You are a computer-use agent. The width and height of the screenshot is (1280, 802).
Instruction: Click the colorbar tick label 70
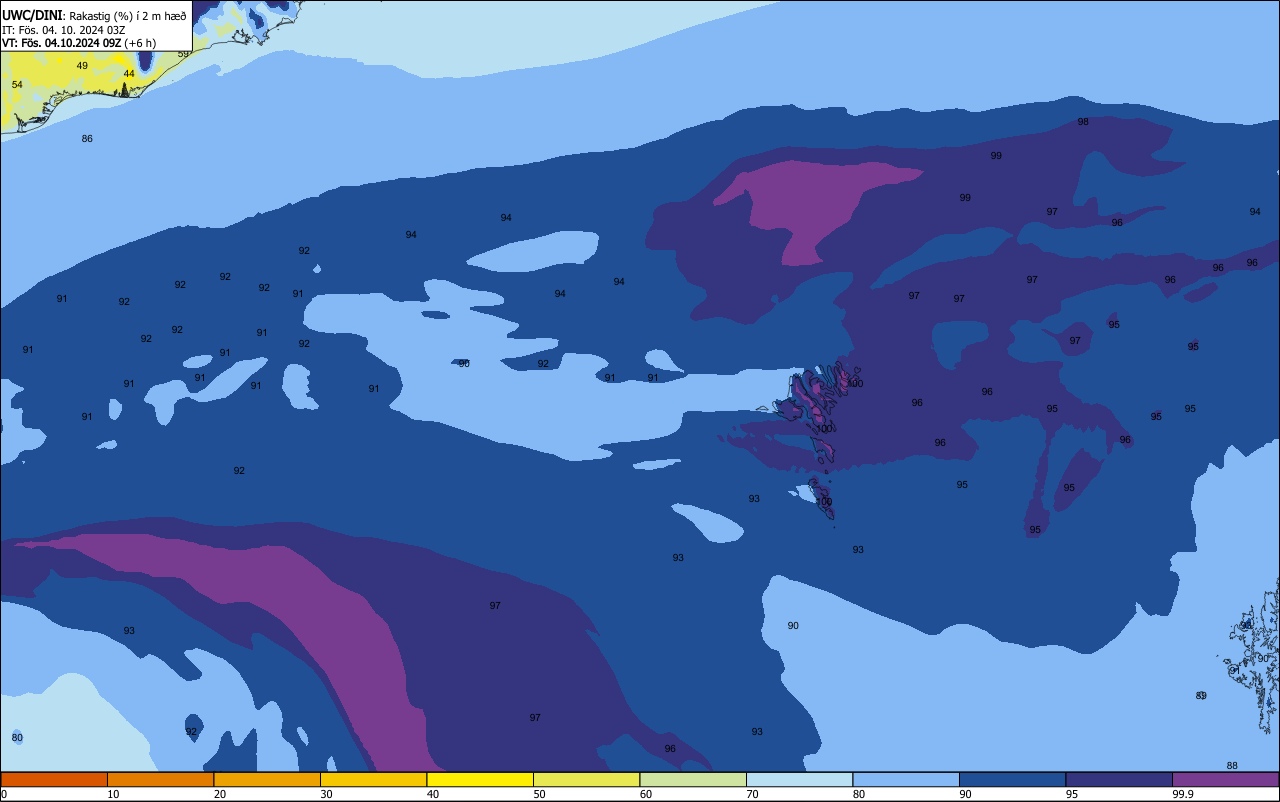(752, 794)
